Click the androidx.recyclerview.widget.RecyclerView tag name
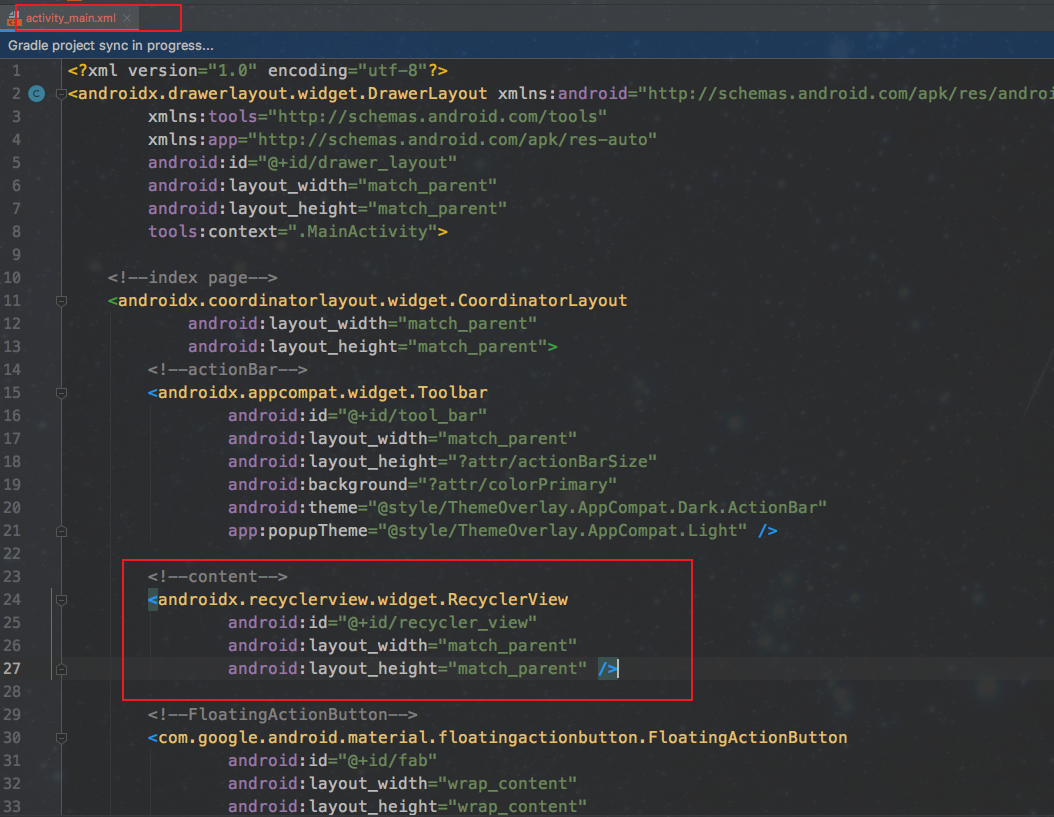The width and height of the screenshot is (1054, 817). click(363, 600)
